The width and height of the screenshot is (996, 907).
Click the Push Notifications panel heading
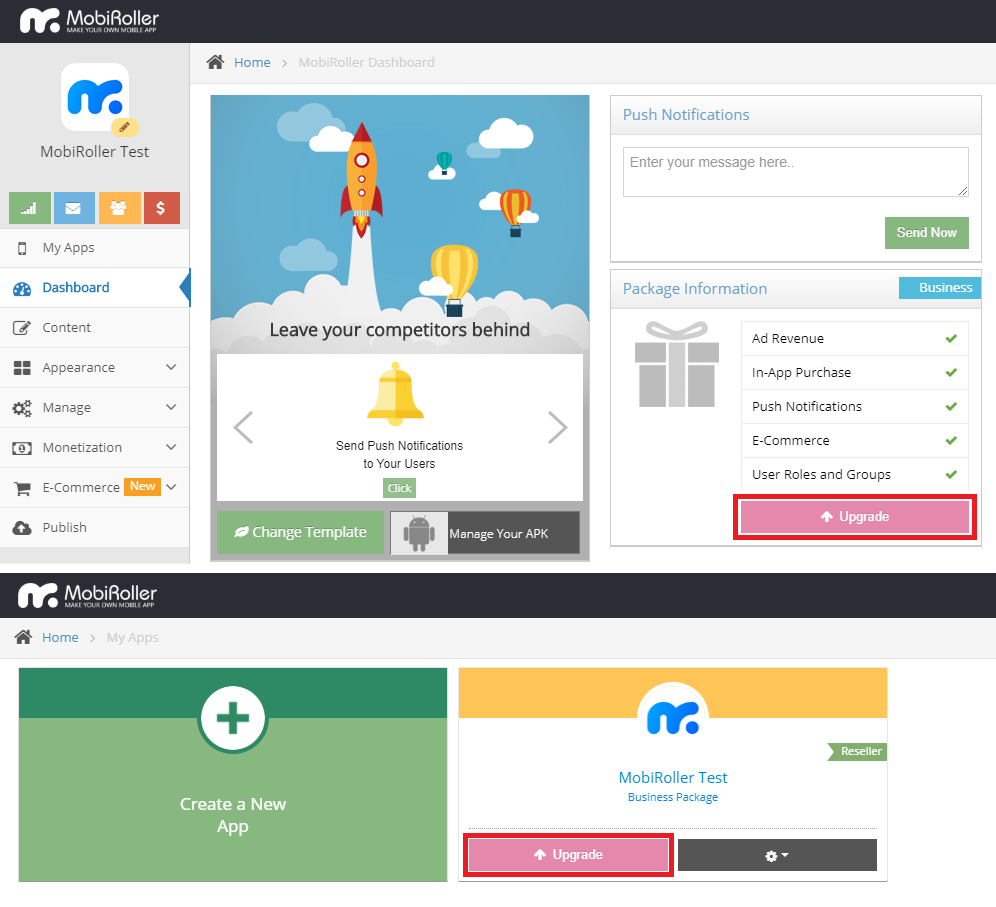pos(686,115)
